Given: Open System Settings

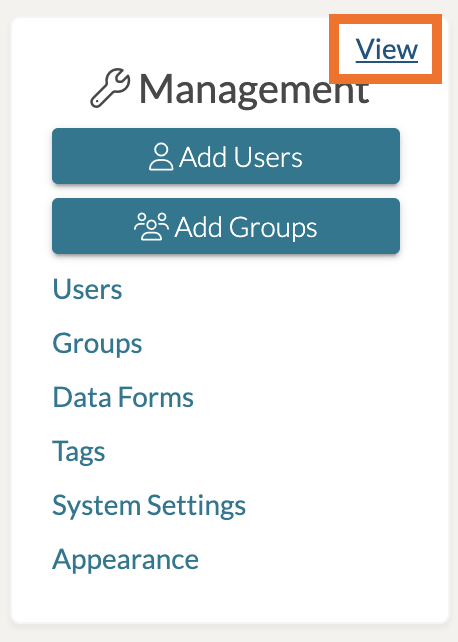Looking at the screenshot, I should (149, 506).
